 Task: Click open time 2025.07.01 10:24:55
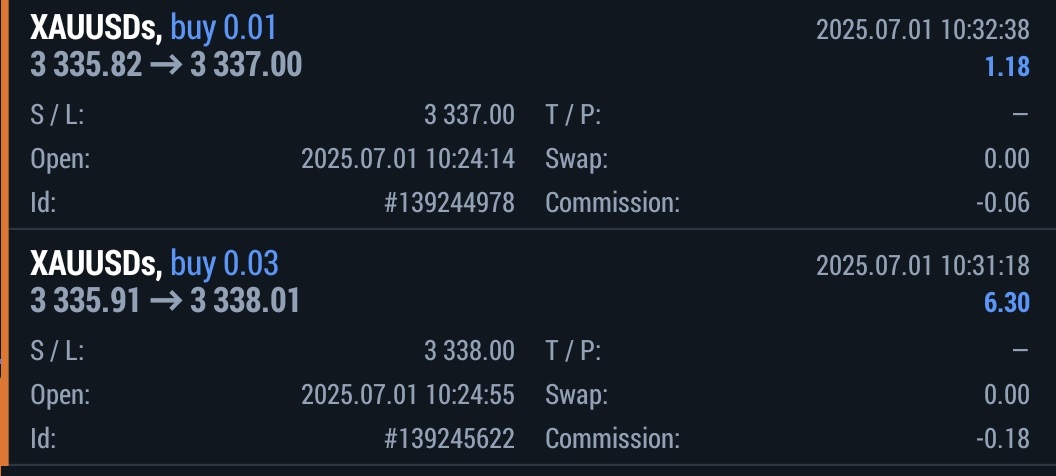coord(408,395)
